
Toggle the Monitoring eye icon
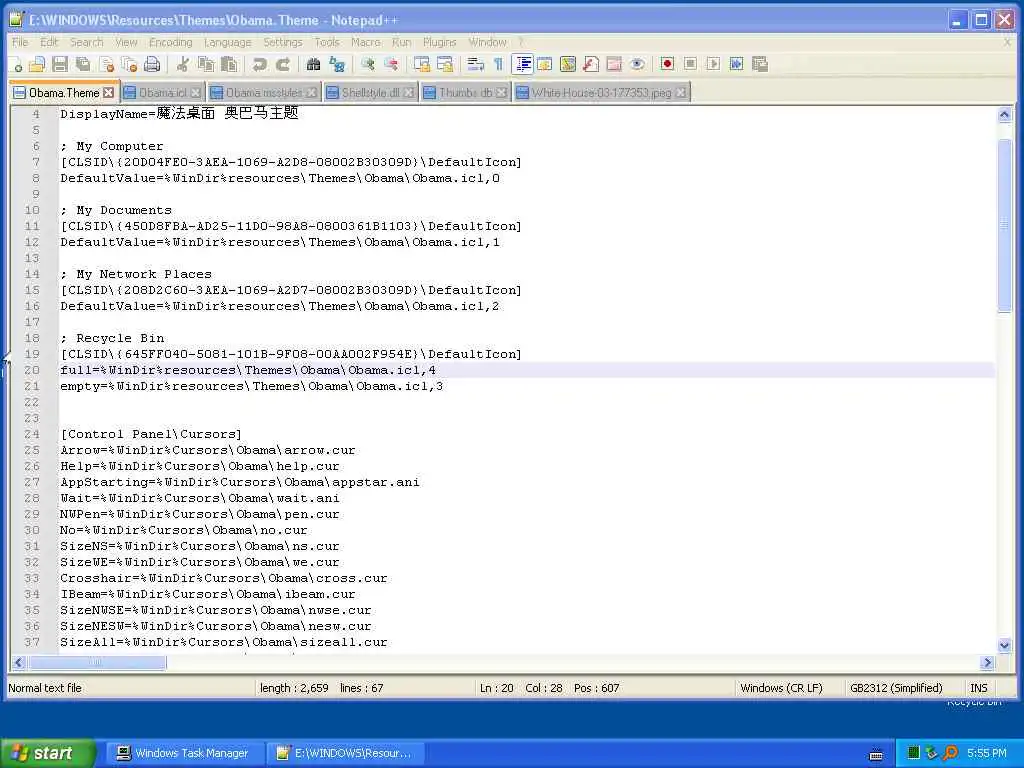[637, 64]
